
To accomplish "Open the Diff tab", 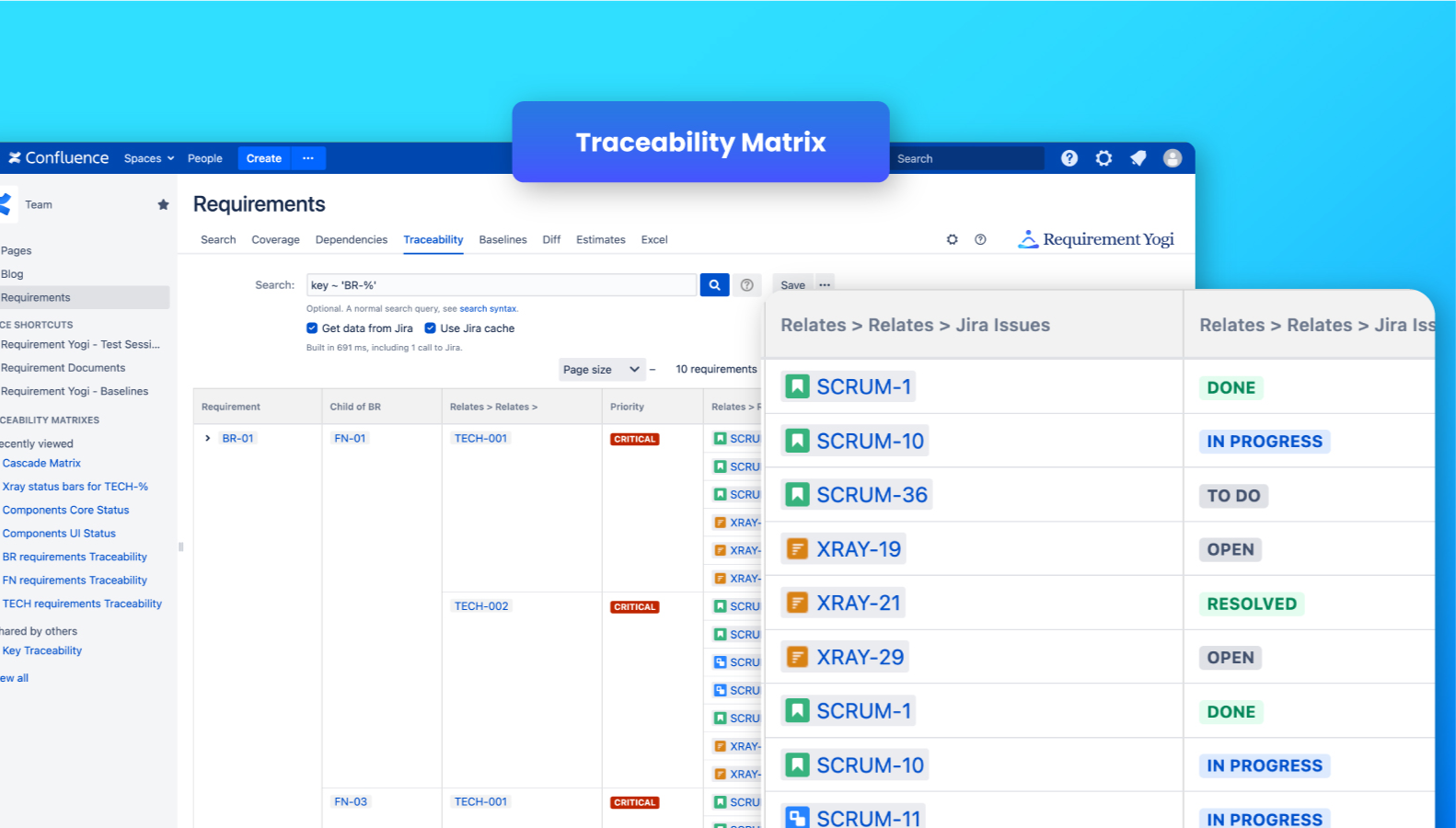I will pos(551,239).
